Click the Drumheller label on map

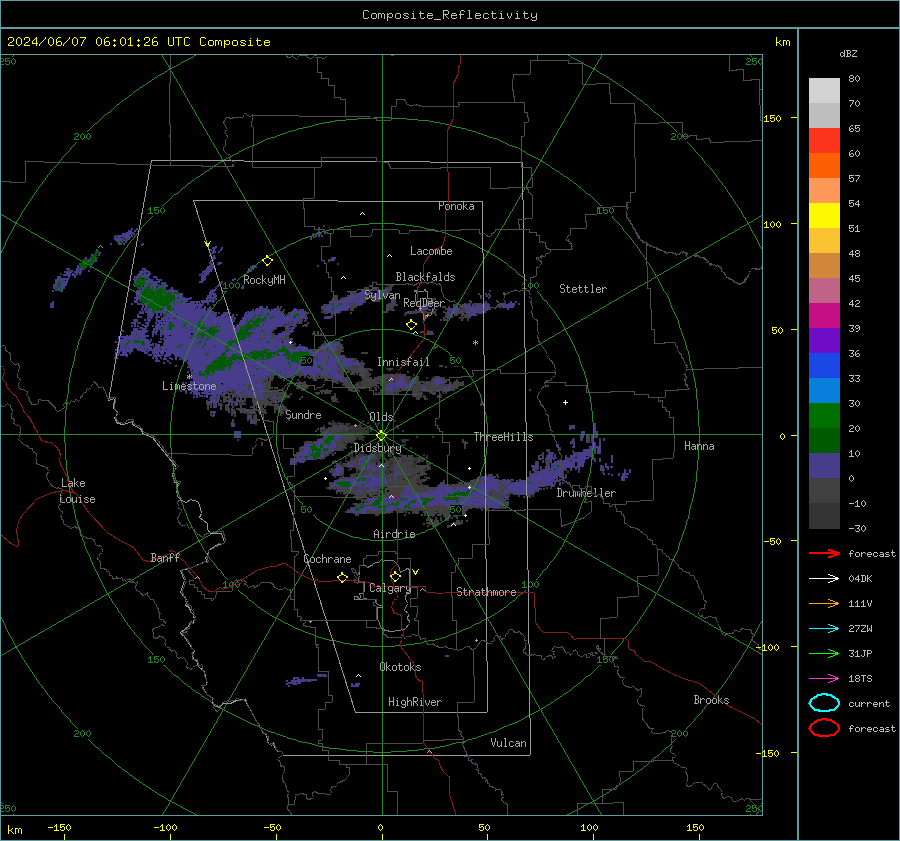586,493
